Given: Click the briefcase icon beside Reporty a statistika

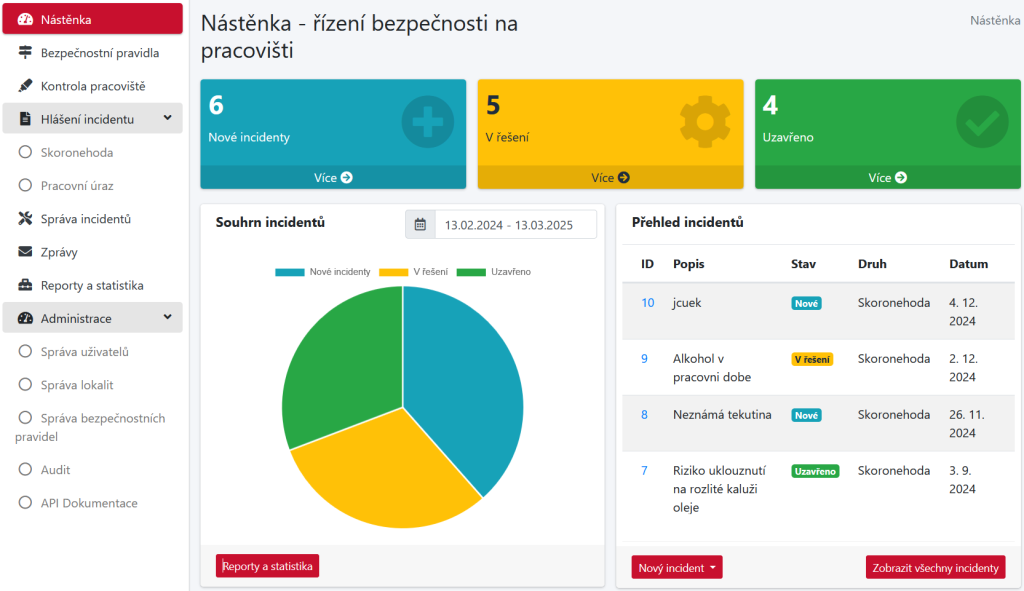Looking at the screenshot, I should [25, 286].
